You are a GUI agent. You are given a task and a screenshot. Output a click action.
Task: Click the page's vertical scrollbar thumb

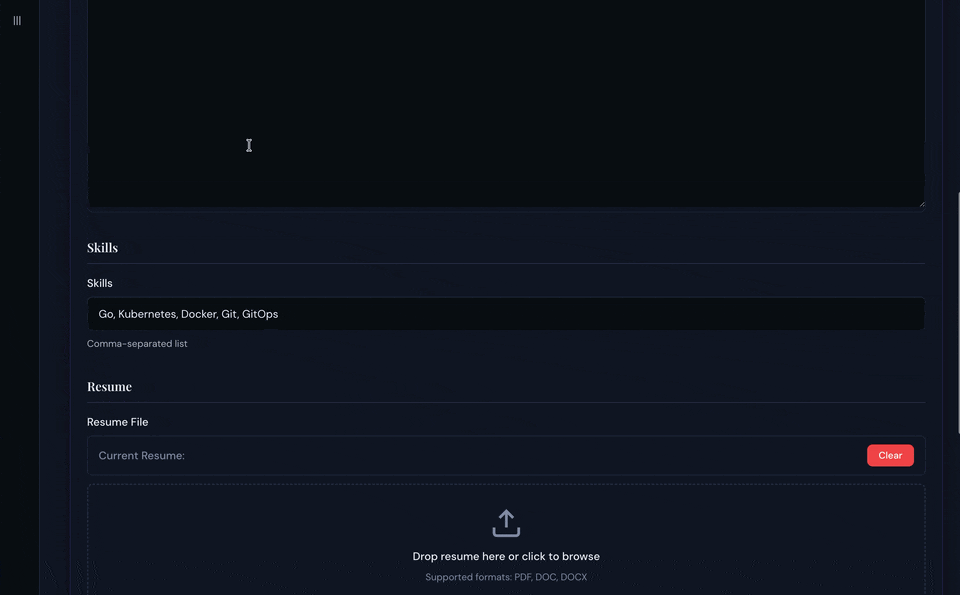click(x=958, y=313)
